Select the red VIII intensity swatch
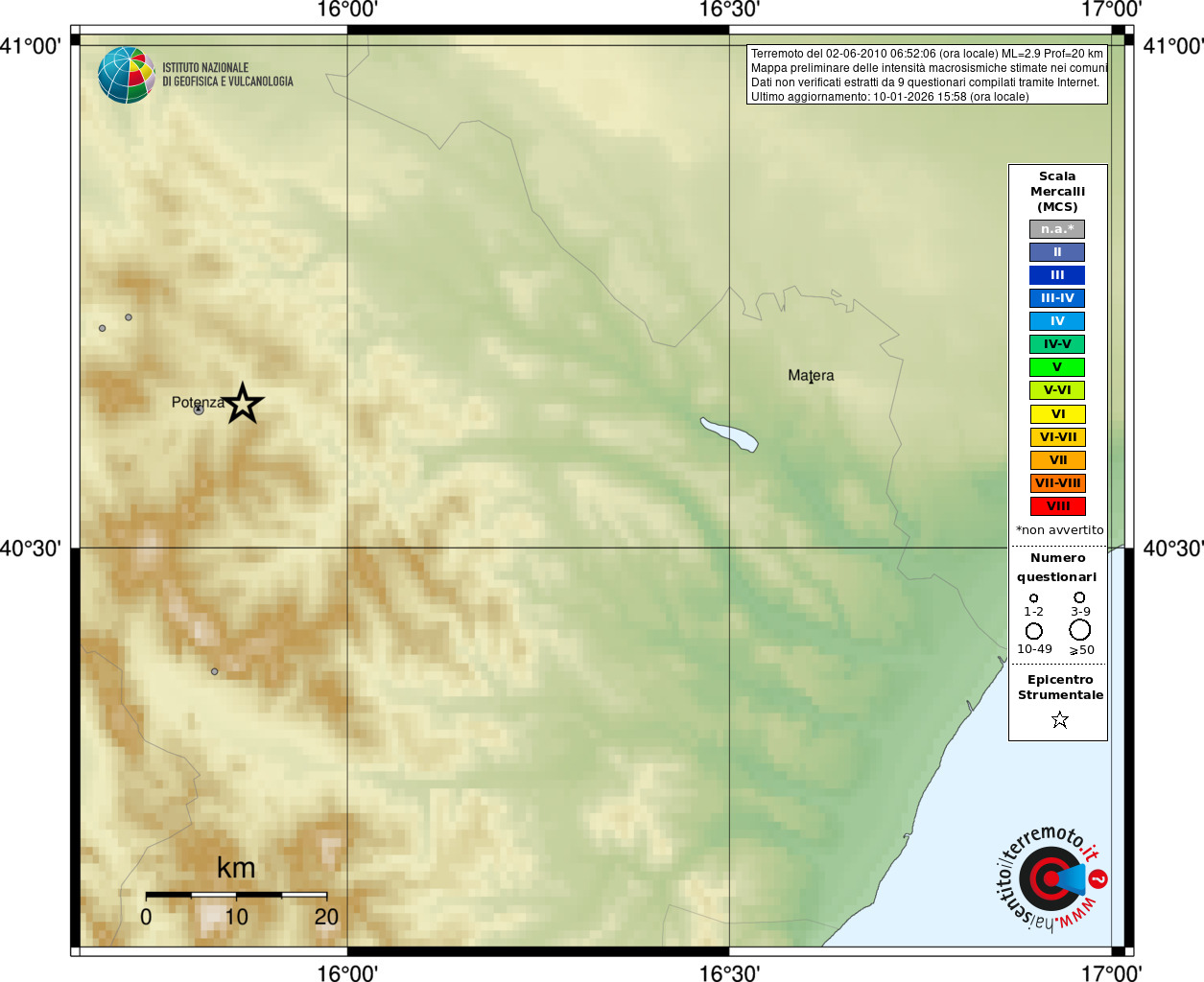The image size is (1204, 982). click(x=1057, y=506)
